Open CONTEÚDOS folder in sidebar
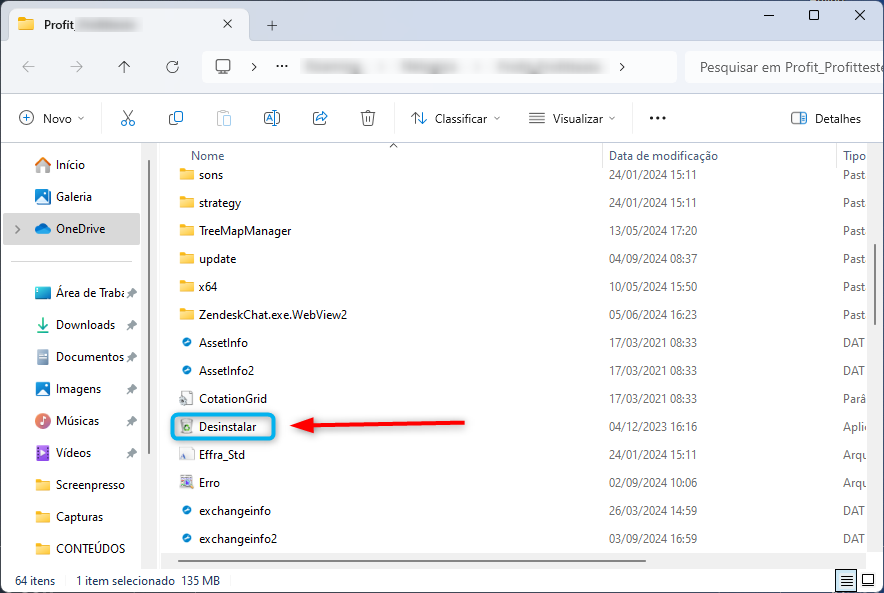The width and height of the screenshot is (884, 593). pos(79,548)
